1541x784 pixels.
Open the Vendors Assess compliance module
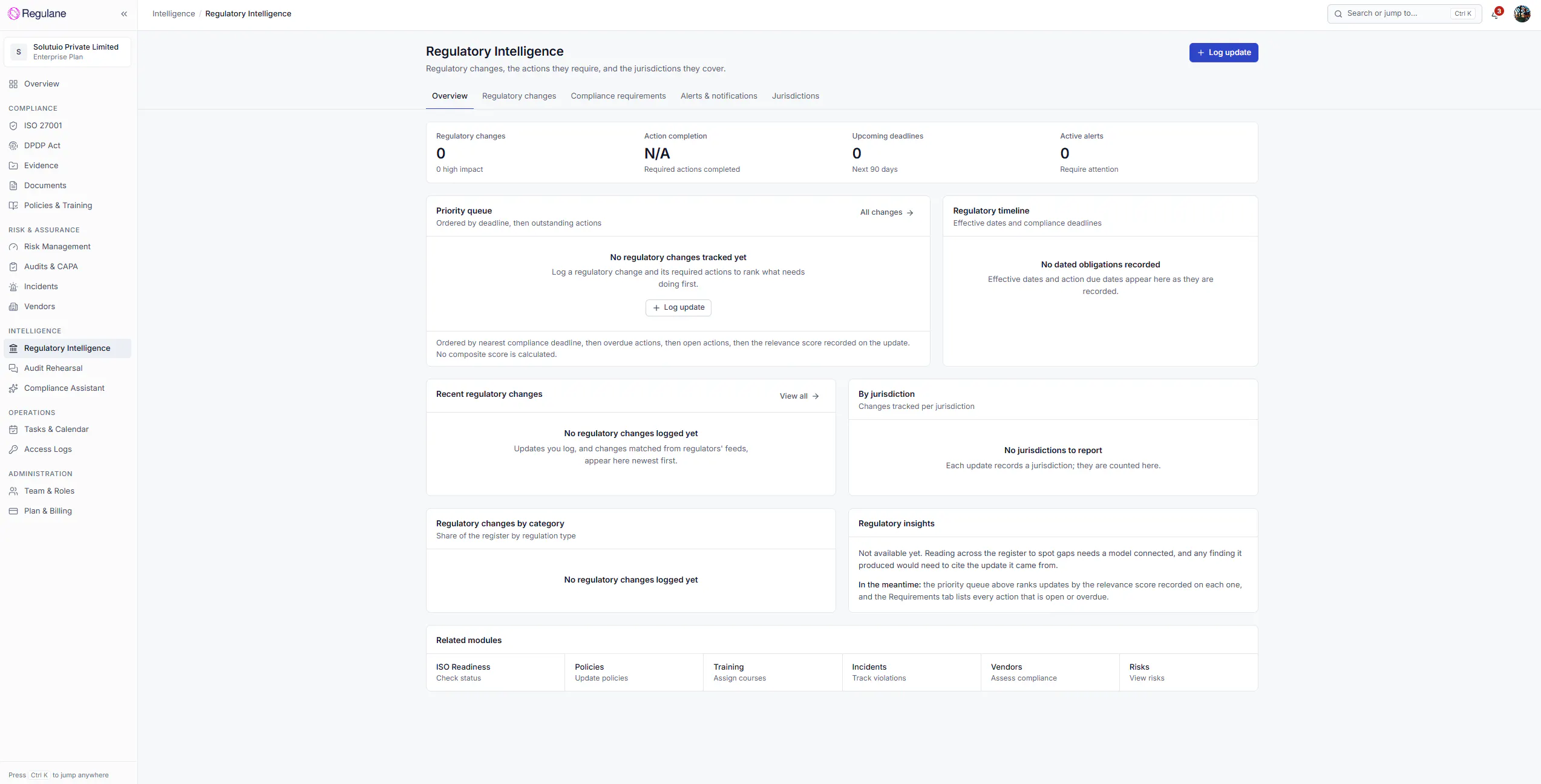point(1050,672)
